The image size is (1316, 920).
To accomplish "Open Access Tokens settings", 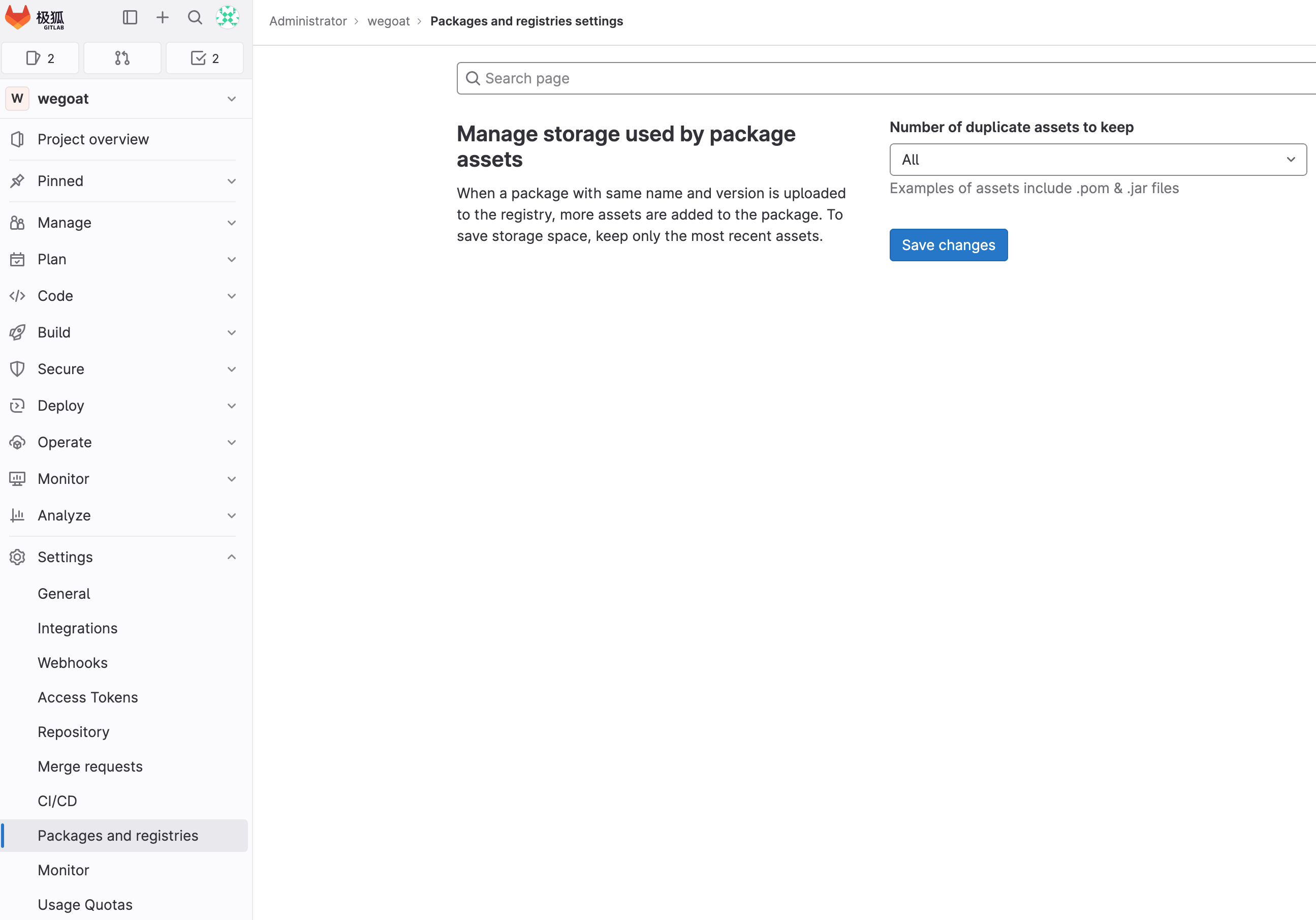I will [x=88, y=697].
